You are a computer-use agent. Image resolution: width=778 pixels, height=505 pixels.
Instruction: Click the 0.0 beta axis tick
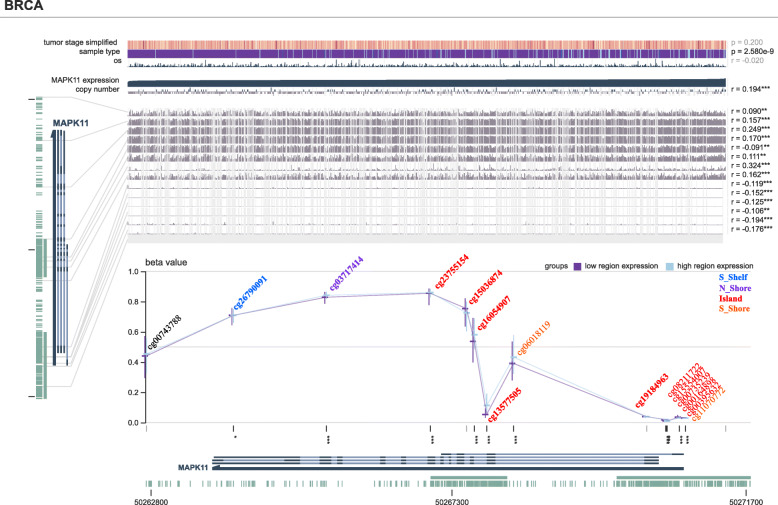133,423
